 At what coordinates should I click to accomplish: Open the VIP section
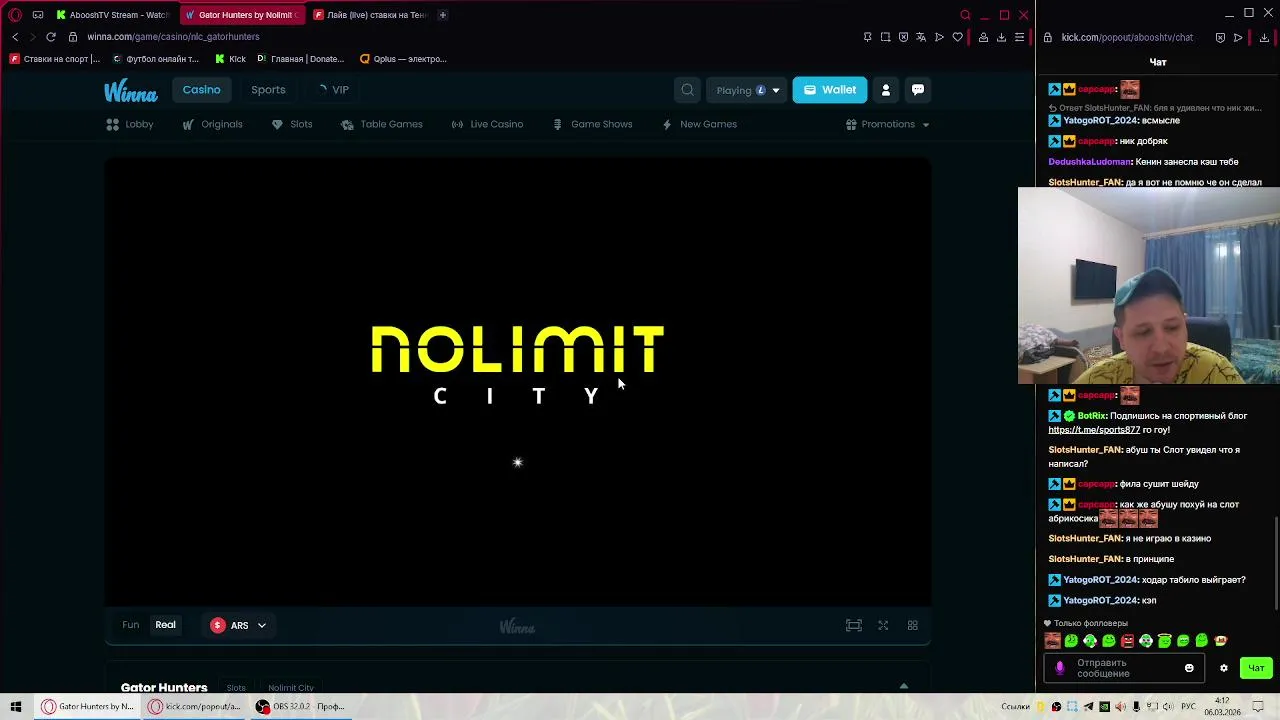[333, 90]
